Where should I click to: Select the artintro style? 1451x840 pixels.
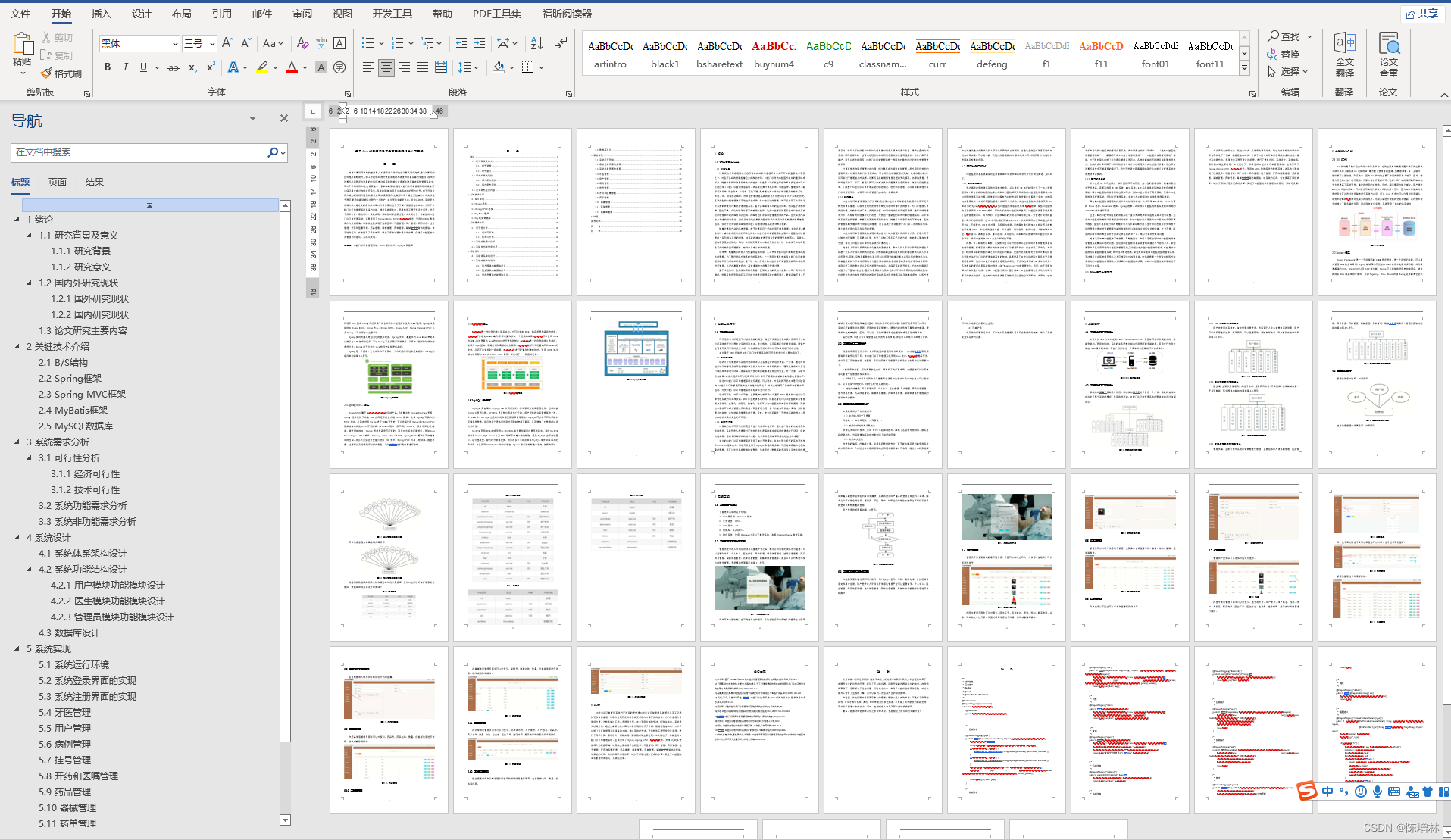pyautogui.click(x=610, y=54)
